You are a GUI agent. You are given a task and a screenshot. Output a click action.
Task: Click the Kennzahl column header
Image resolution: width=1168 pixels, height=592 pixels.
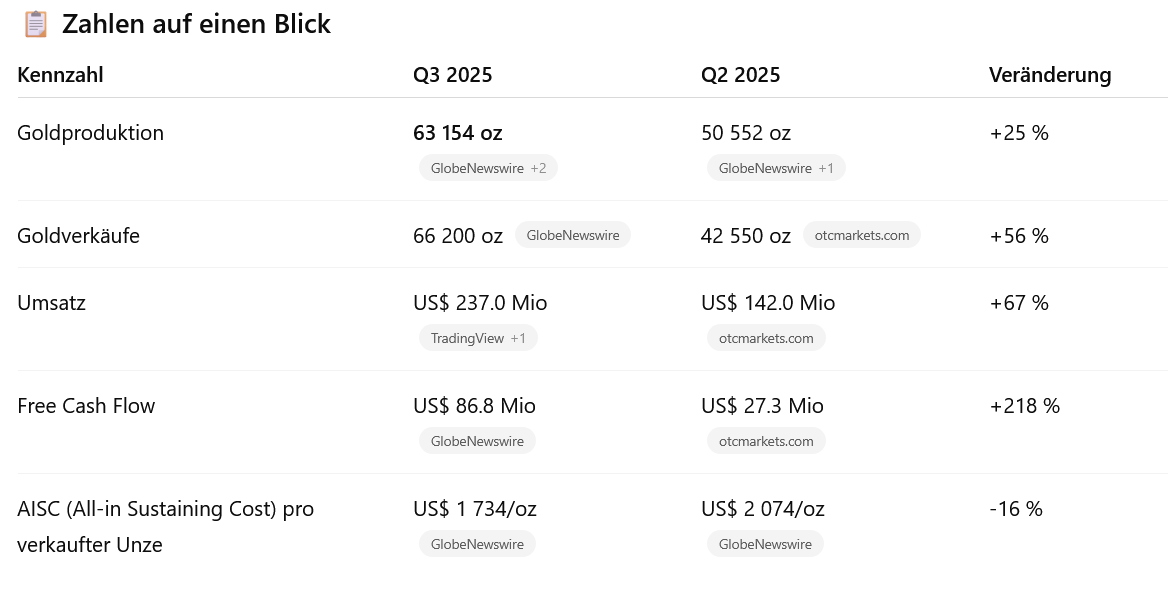pyautogui.click(x=60, y=75)
